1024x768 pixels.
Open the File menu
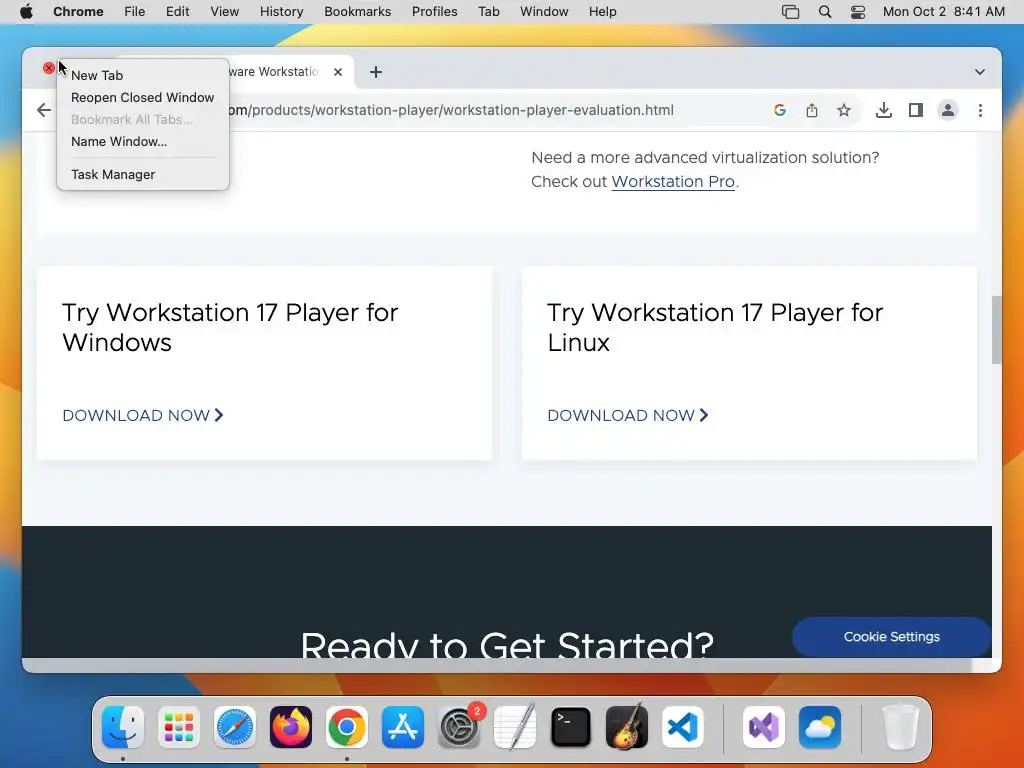[135, 12]
